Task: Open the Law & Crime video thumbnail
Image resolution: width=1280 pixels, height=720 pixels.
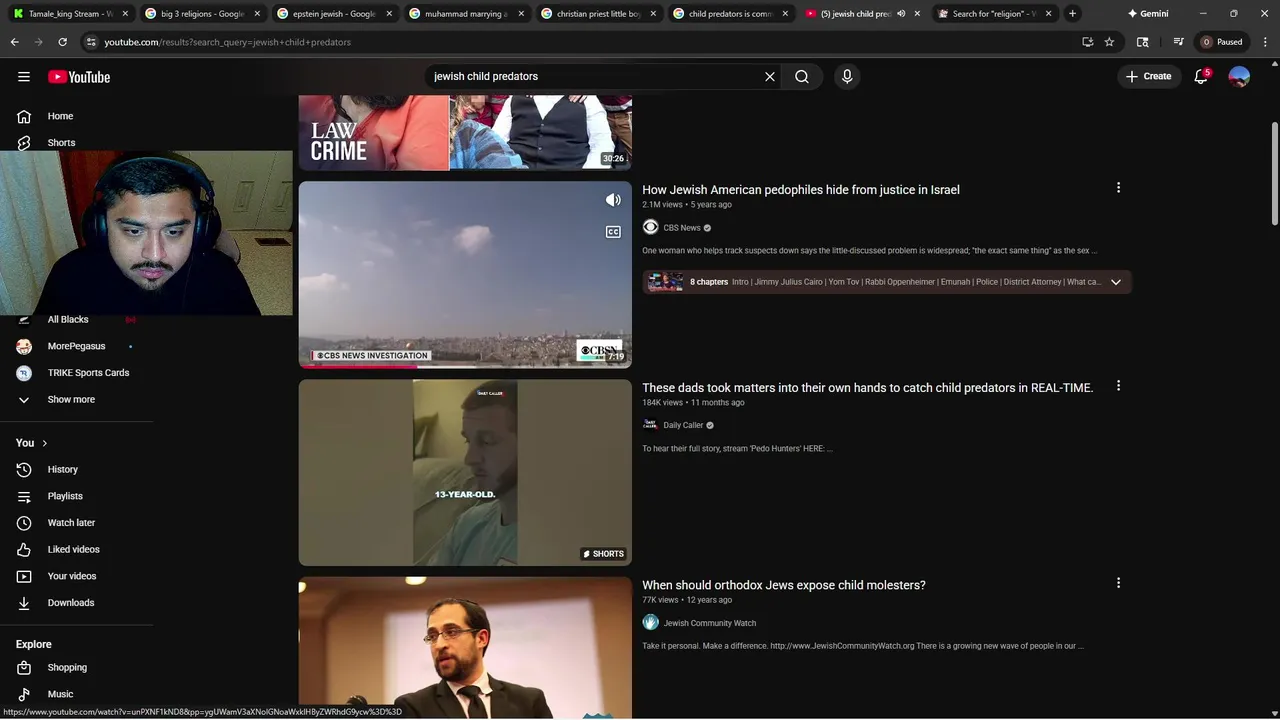Action: click(x=465, y=132)
